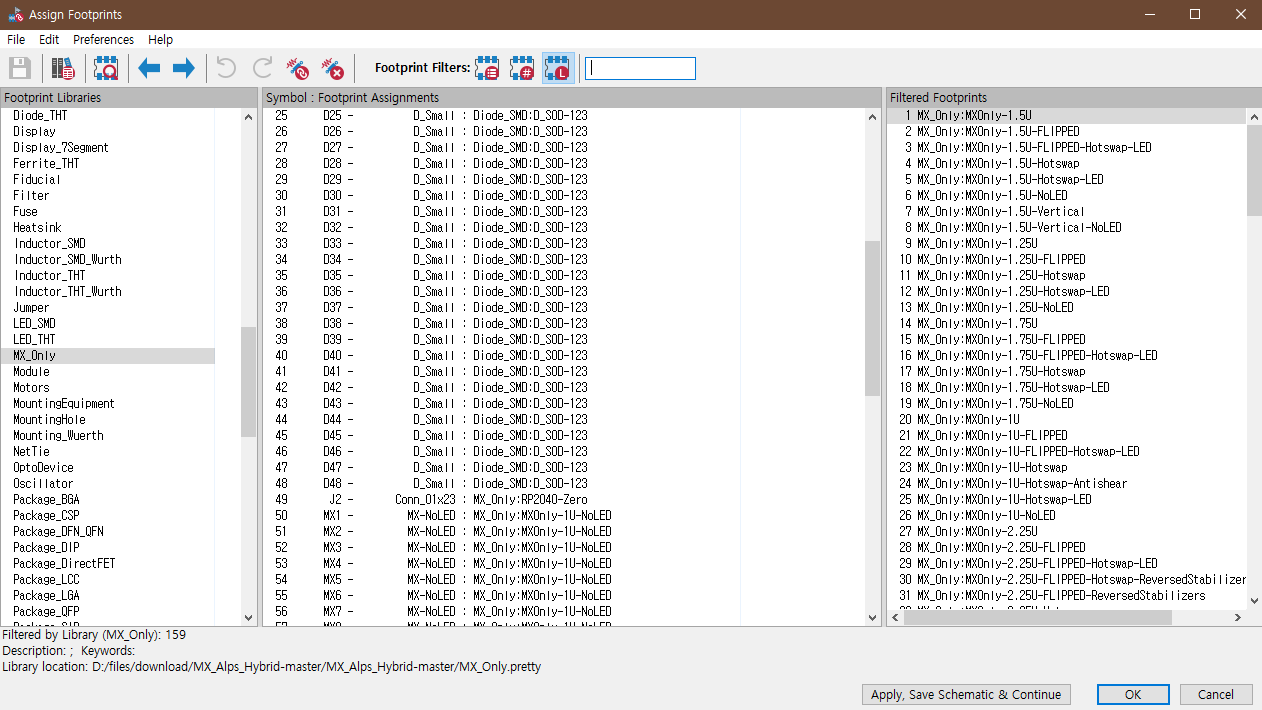Click Apply, Save Schematic & Continue

[x=966, y=695]
